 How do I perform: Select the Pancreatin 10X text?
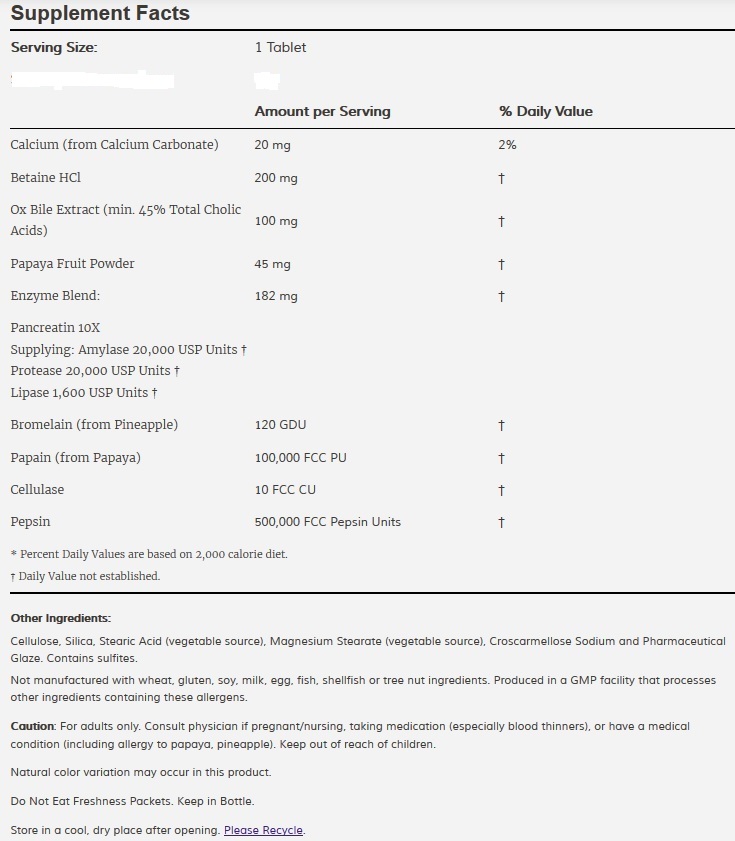click(x=55, y=328)
